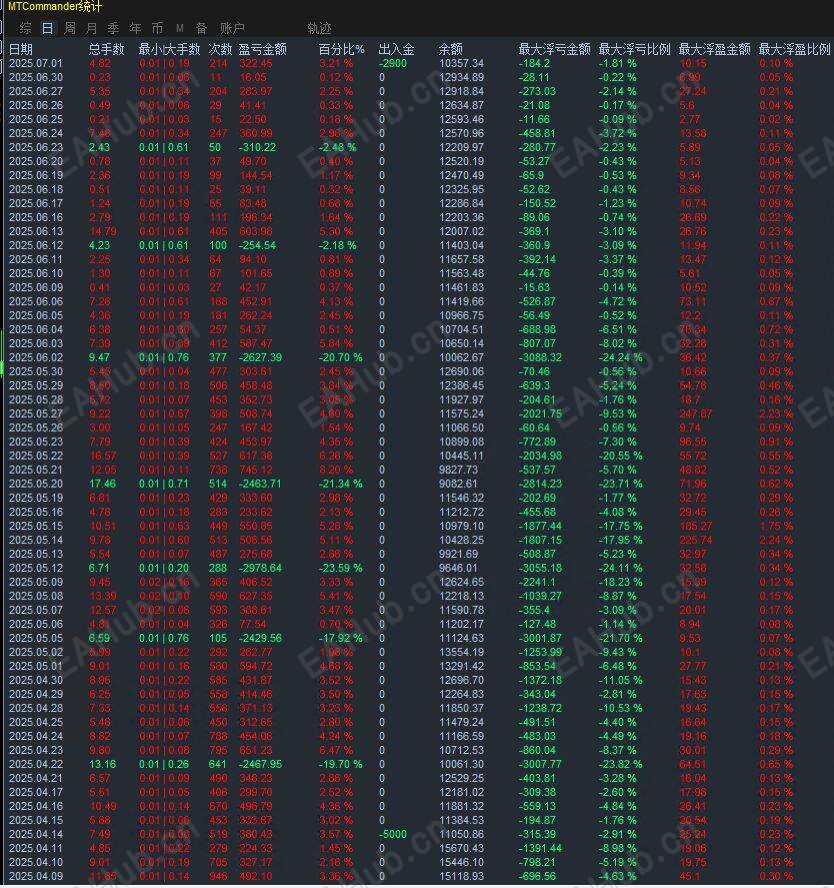
Task: Click the 百分比% column header
Action: pos(341,49)
